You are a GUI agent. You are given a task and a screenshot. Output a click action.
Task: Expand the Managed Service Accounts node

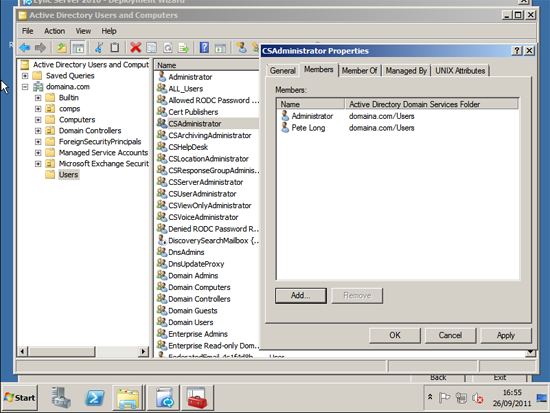click(x=38, y=153)
